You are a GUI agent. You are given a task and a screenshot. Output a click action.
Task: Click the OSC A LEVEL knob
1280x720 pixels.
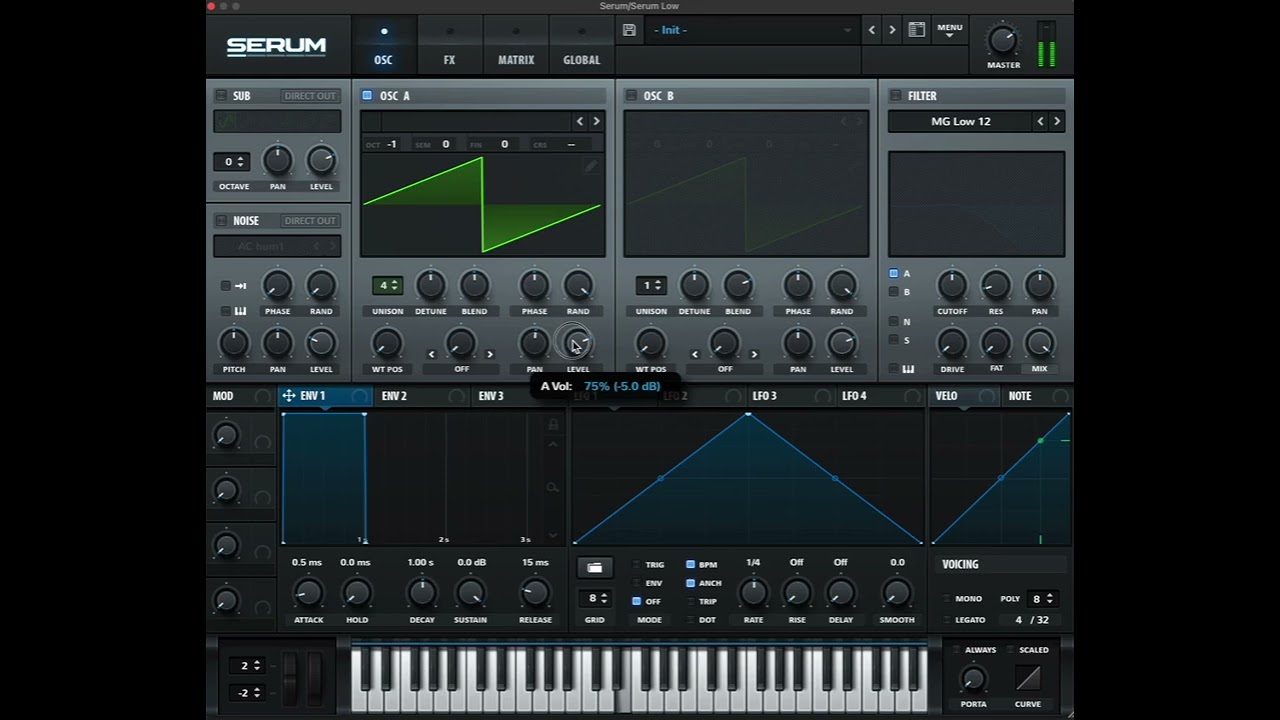578,344
